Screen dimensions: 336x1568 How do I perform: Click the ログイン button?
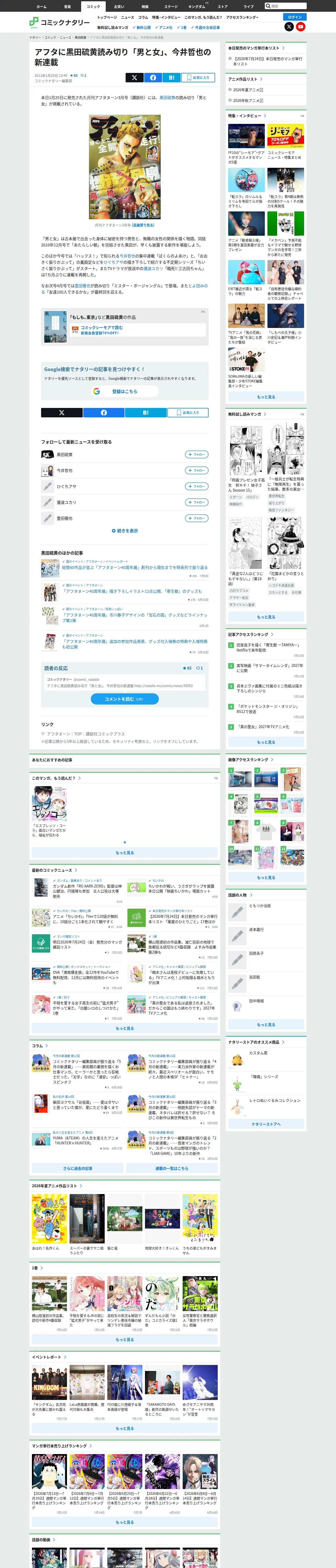click(x=295, y=17)
